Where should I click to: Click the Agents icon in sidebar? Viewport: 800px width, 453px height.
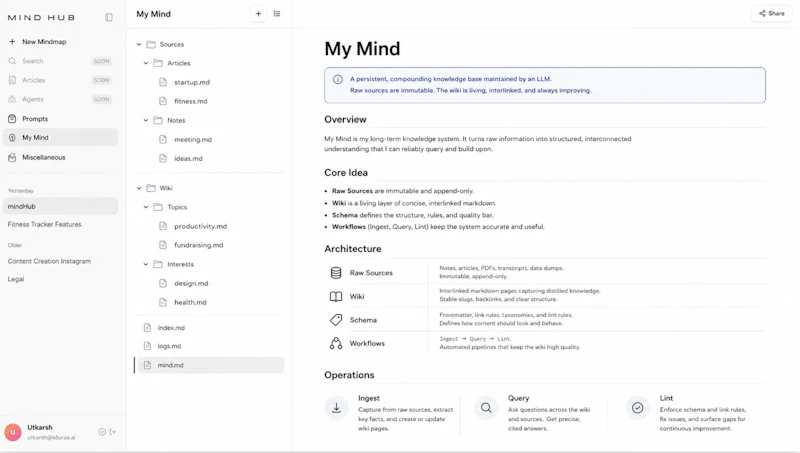click(12, 99)
